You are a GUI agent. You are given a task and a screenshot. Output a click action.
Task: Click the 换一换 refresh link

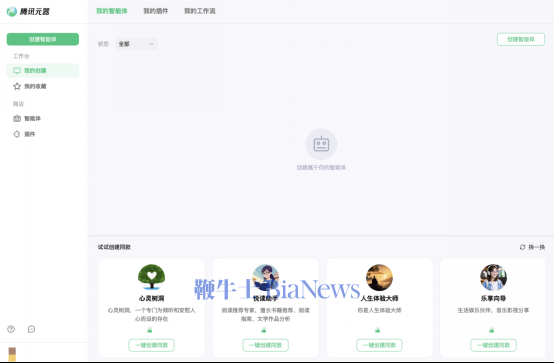click(532, 247)
